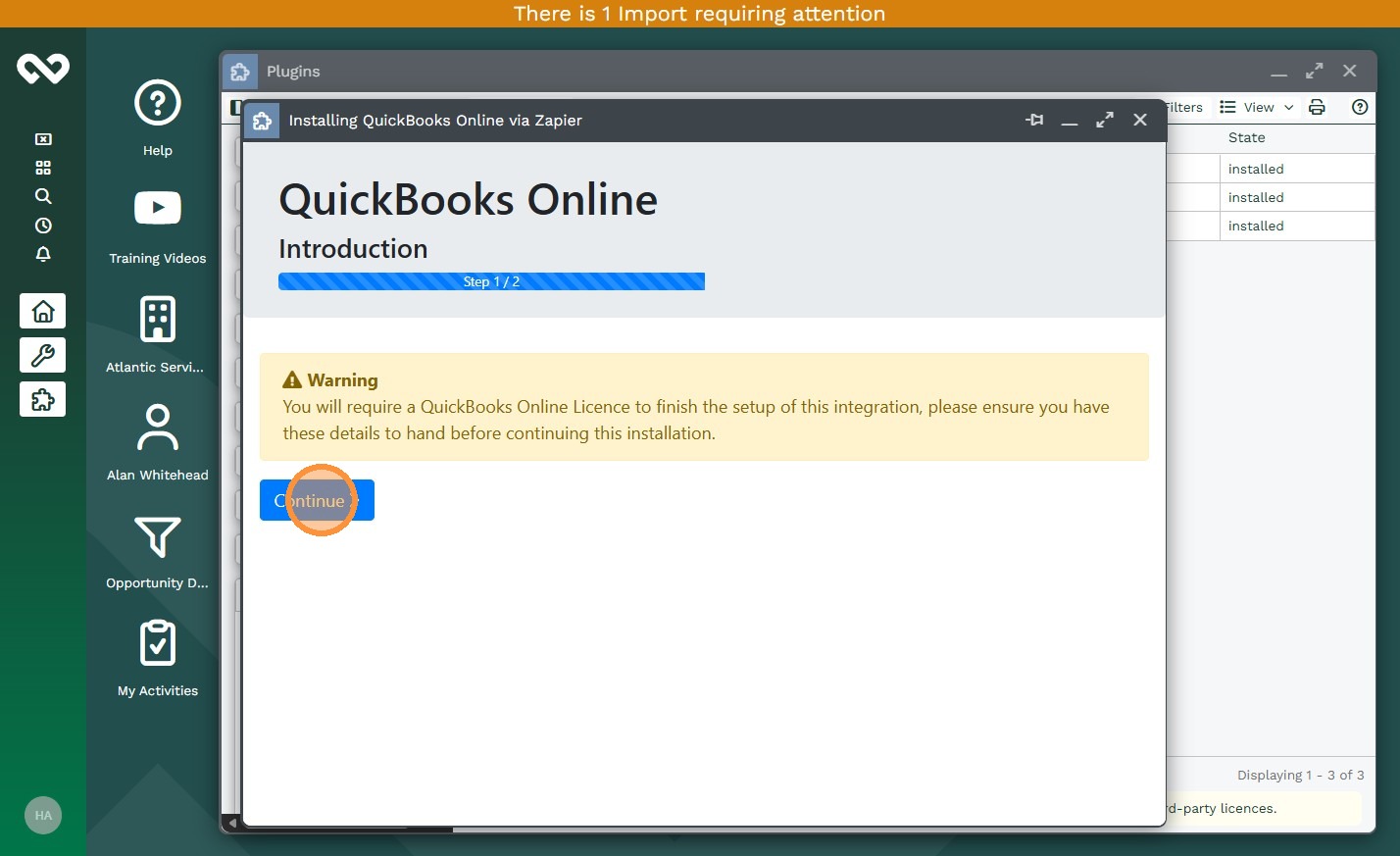Image resolution: width=1400 pixels, height=856 pixels.
Task: Open the recent history clock icon
Action: (43, 226)
